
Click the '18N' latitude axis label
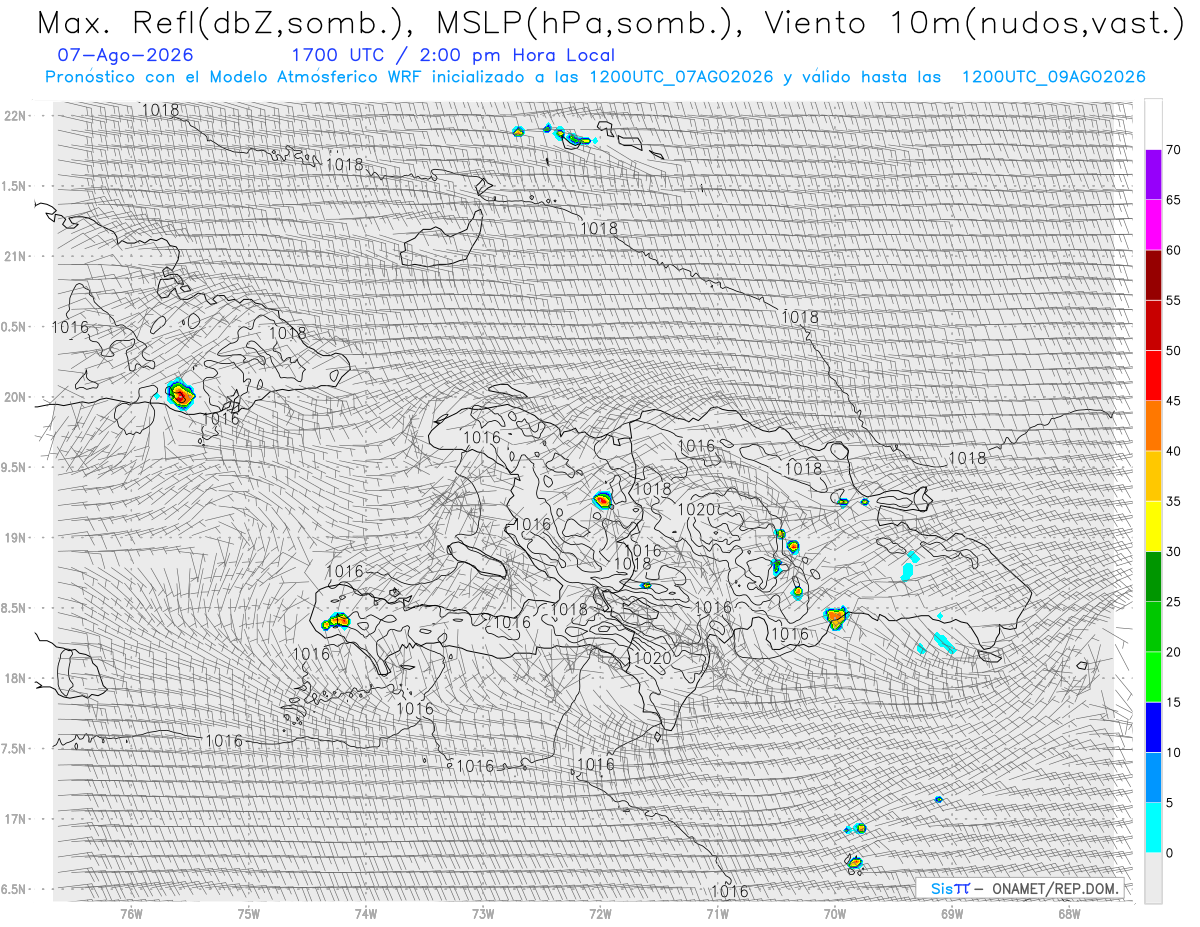coord(16,678)
